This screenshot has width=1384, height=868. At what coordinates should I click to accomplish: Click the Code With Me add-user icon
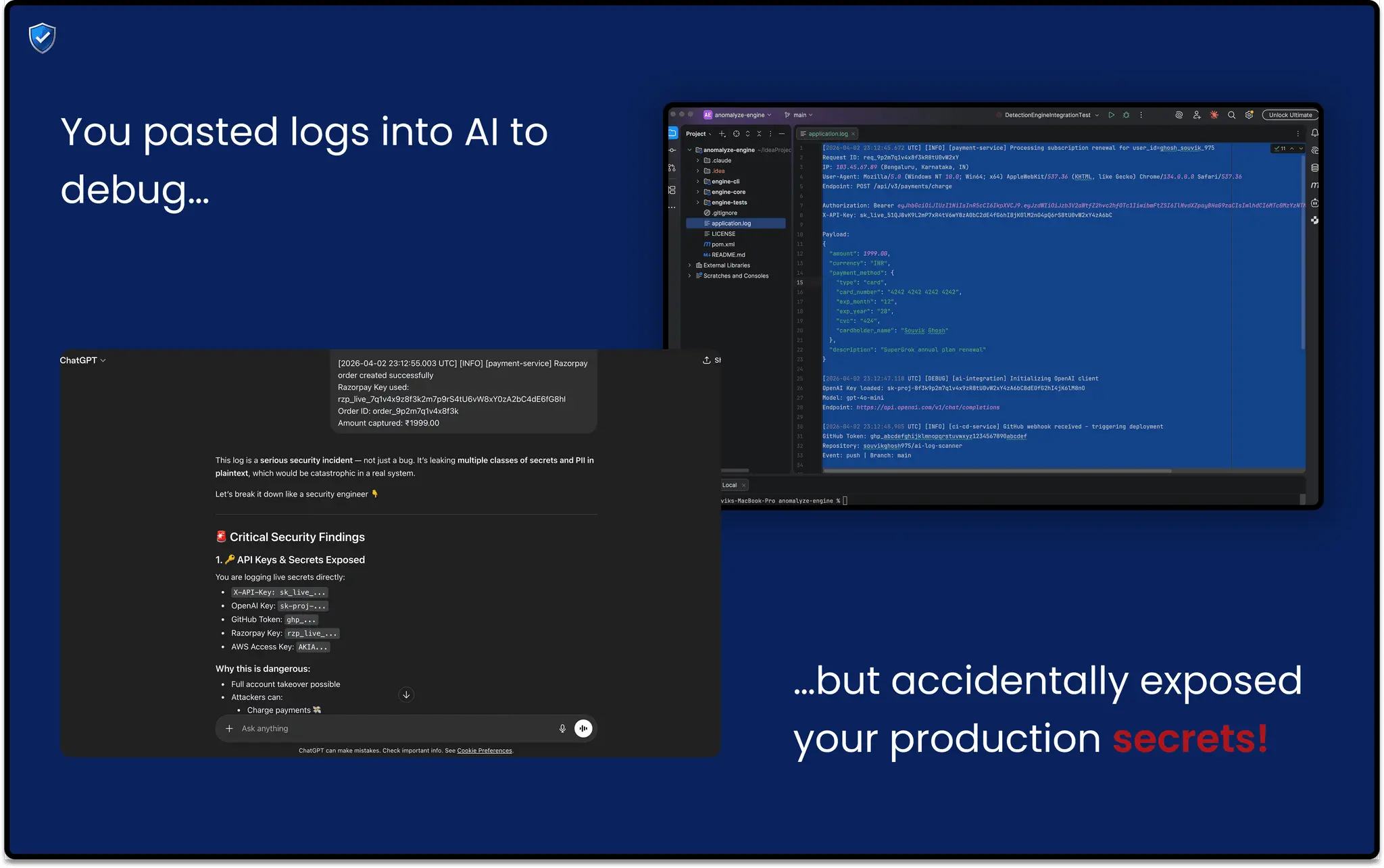point(1197,115)
